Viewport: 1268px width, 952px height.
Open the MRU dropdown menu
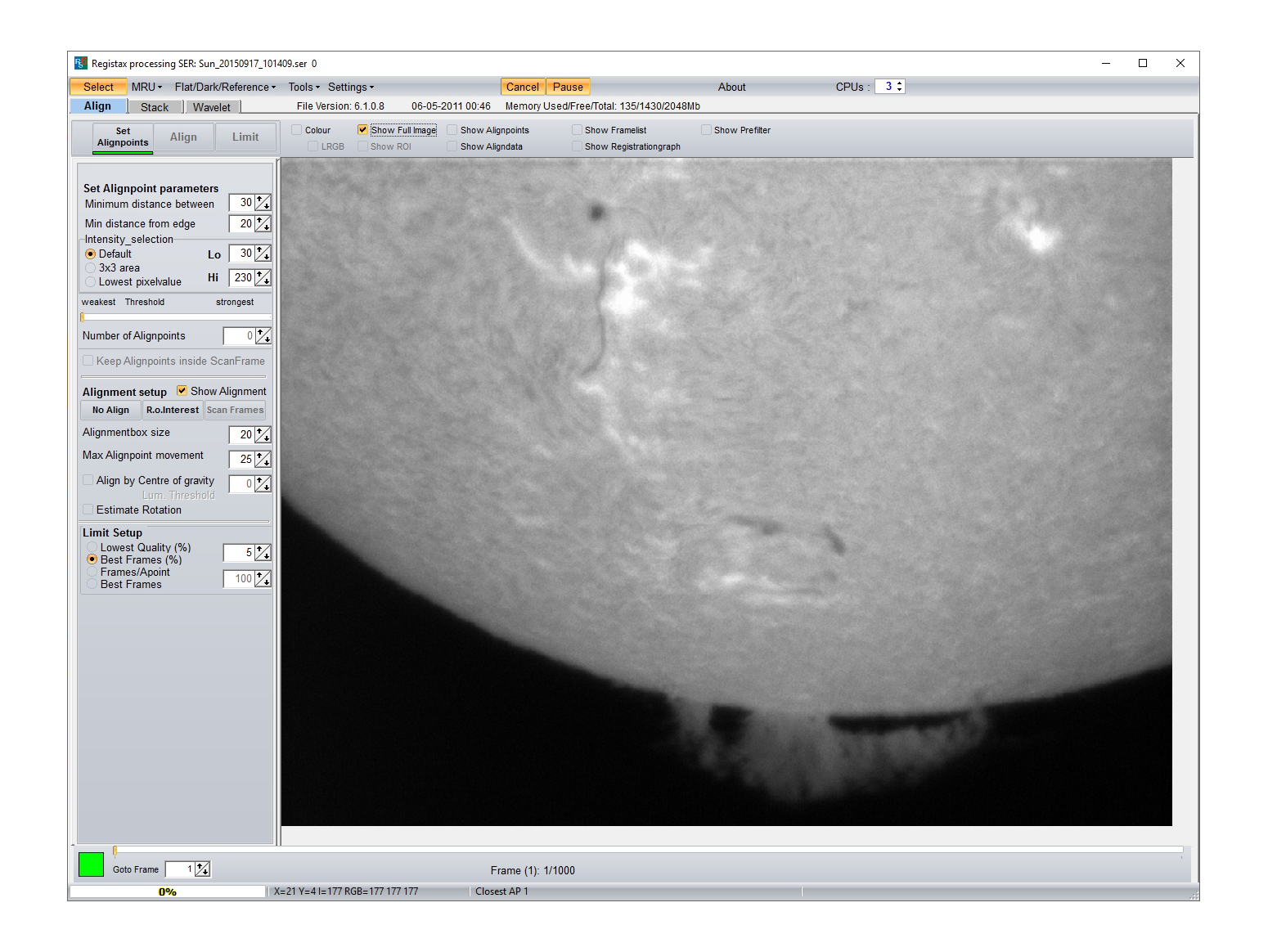[x=147, y=87]
